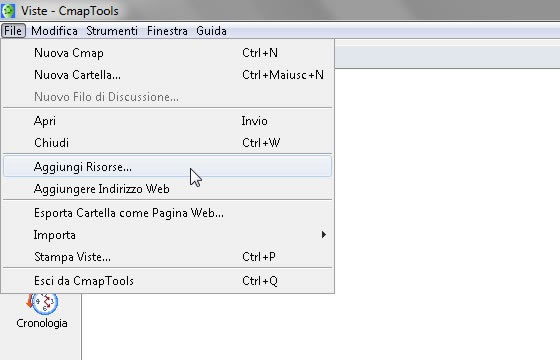This screenshot has height=360, width=560.
Task: Open the Finestra menu
Action: click(167, 31)
